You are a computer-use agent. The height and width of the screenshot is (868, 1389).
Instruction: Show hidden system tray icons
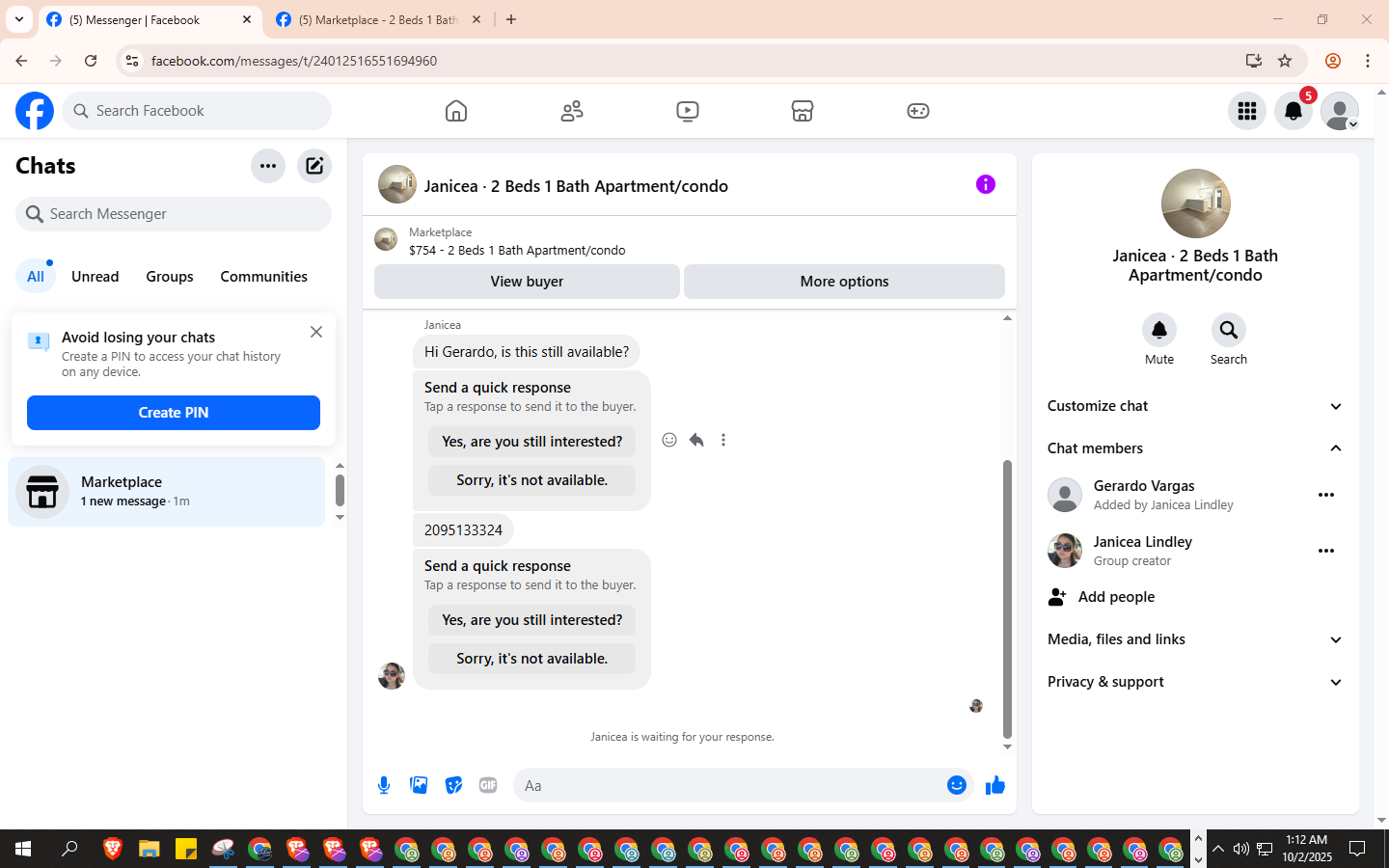point(1218,849)
